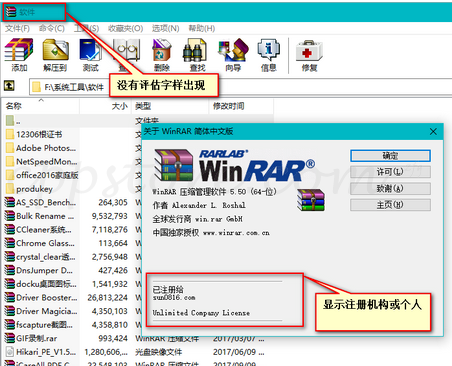Open the 文件(F) menu

[x=17, y=28]
